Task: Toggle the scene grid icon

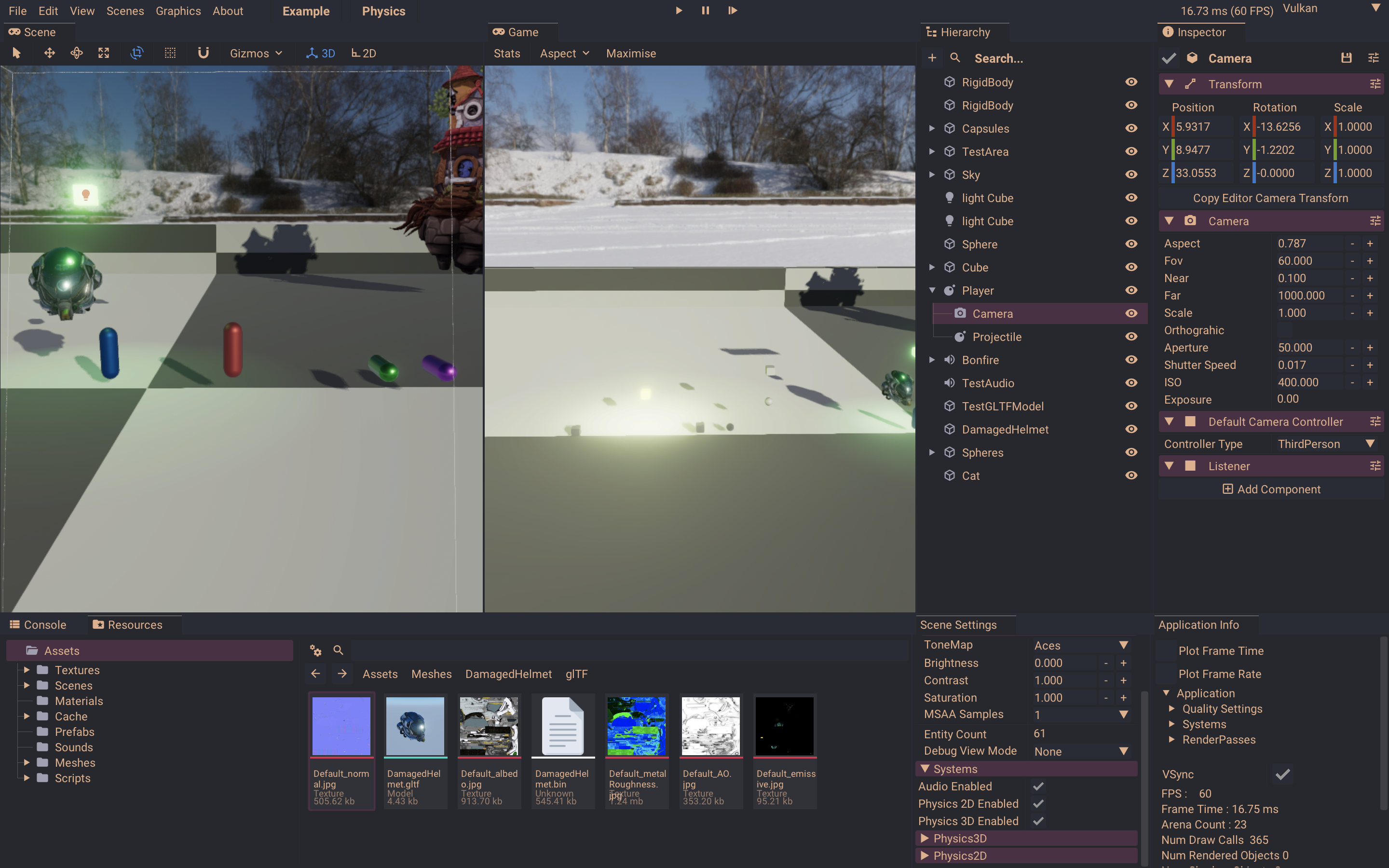Action: pos(170,54)
